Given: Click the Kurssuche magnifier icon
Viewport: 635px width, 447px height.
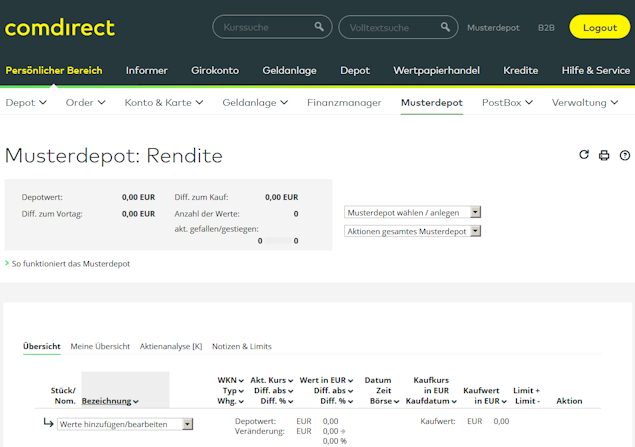Looking at the screenshot, I should pyautogui.click(x=319, y=27).
